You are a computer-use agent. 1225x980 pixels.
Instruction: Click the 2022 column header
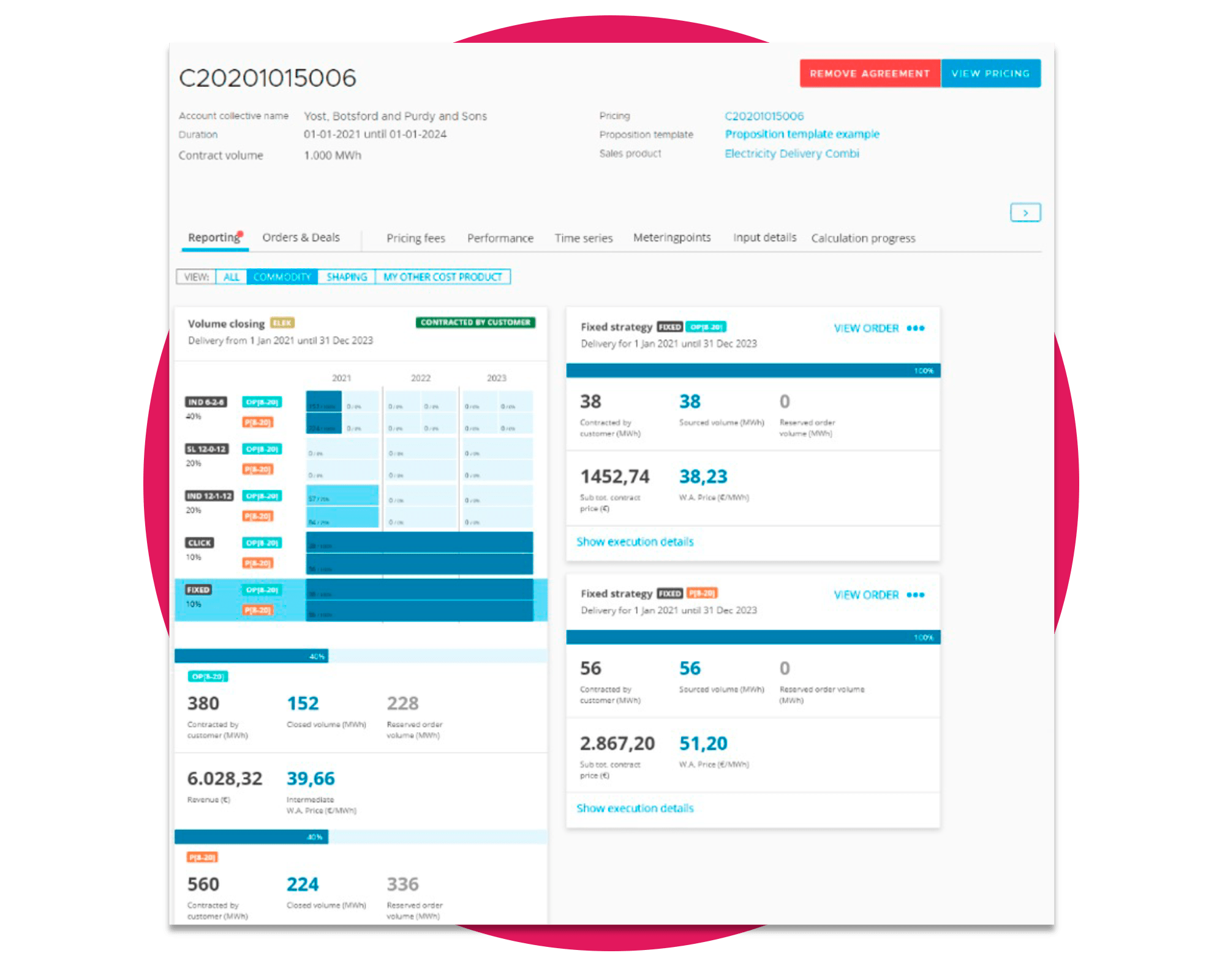click(420, 378)
